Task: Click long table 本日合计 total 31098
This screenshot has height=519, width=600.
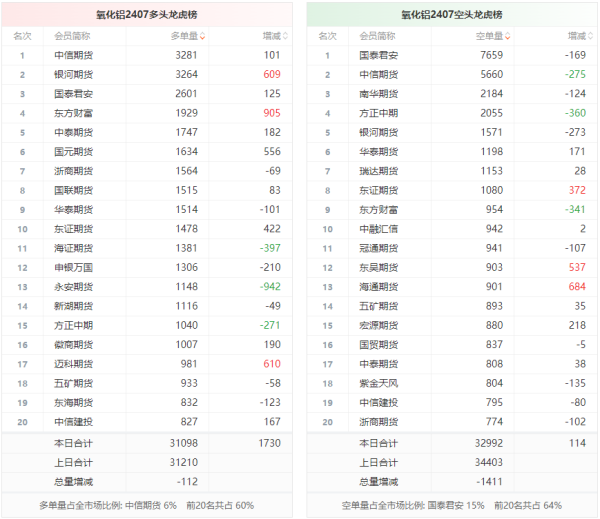Action: pos(184,443)
